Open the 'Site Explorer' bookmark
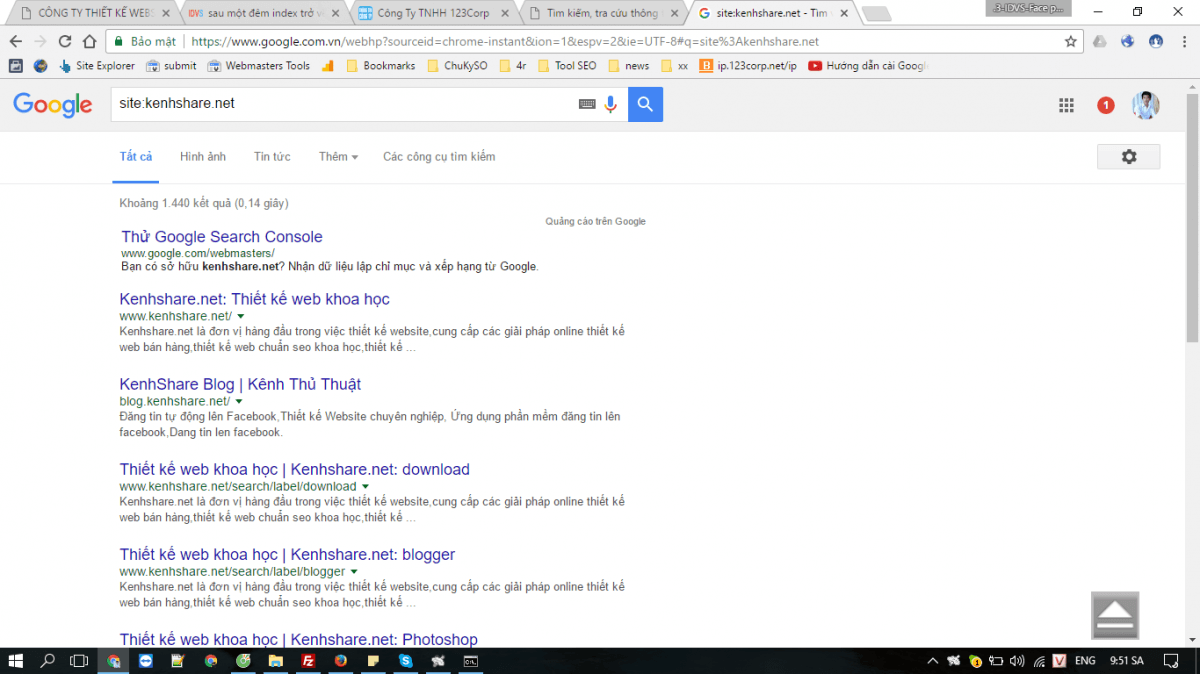This screenshot has width=1200, height=674. coord(96,66)
